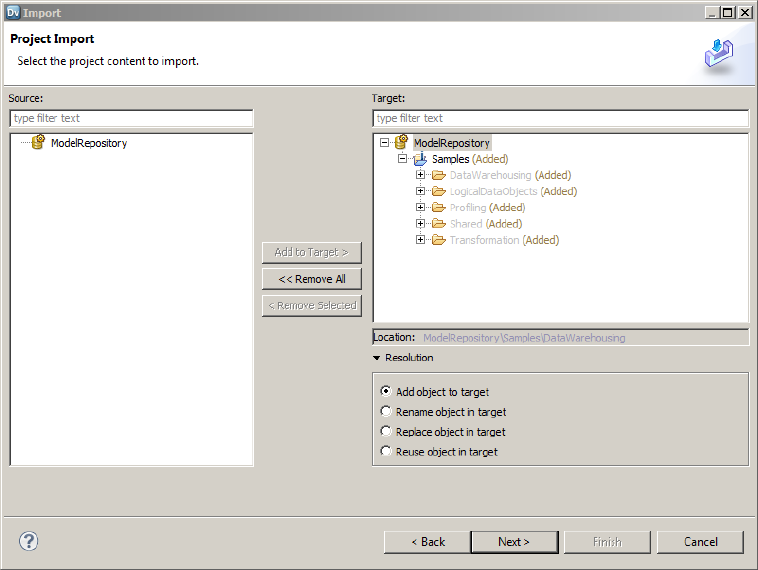Click the Profiling folder icon
This screenshot has height=570, width=758.
pos(438,207)
